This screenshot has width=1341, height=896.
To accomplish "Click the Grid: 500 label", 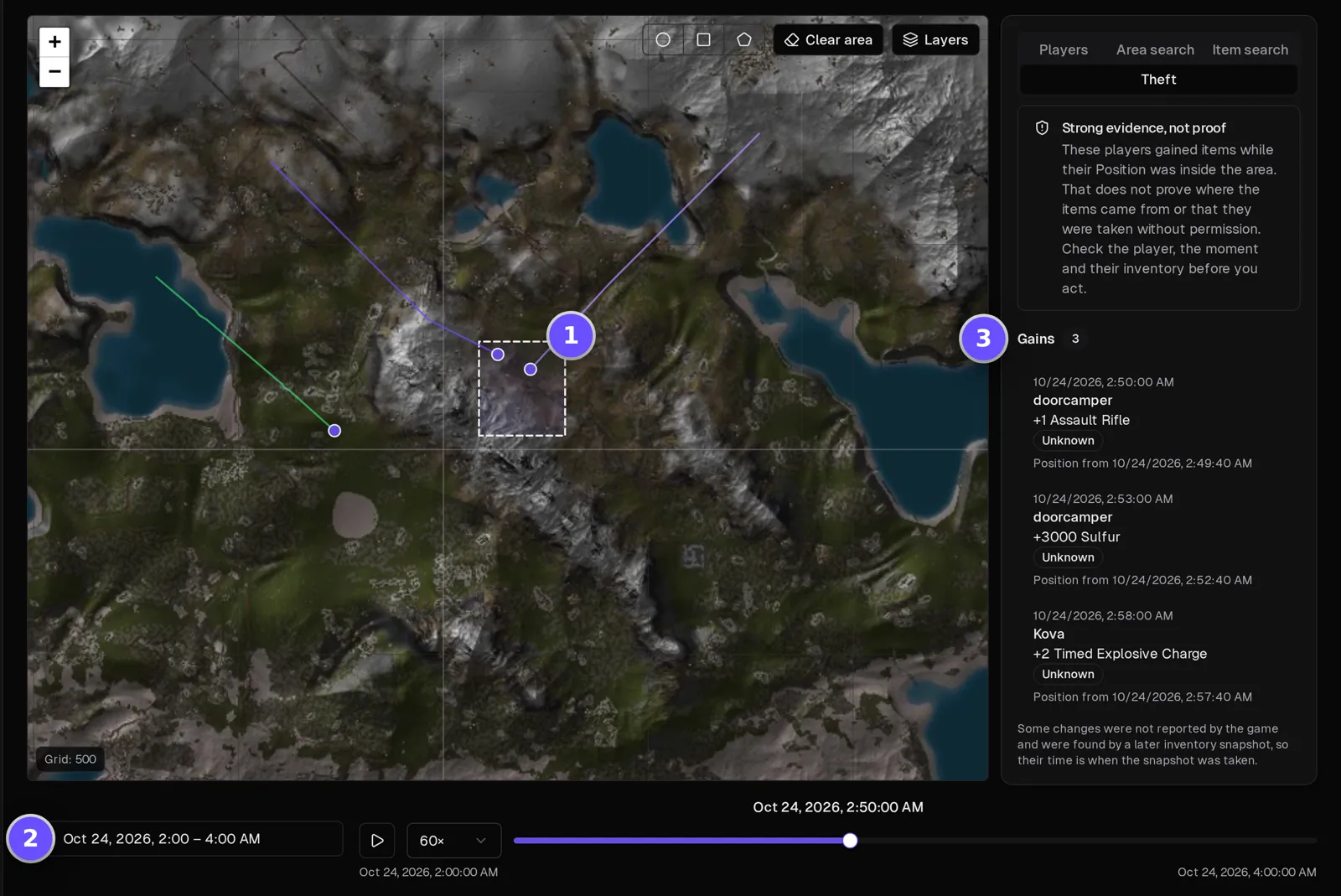I will (x=70, y=759).
